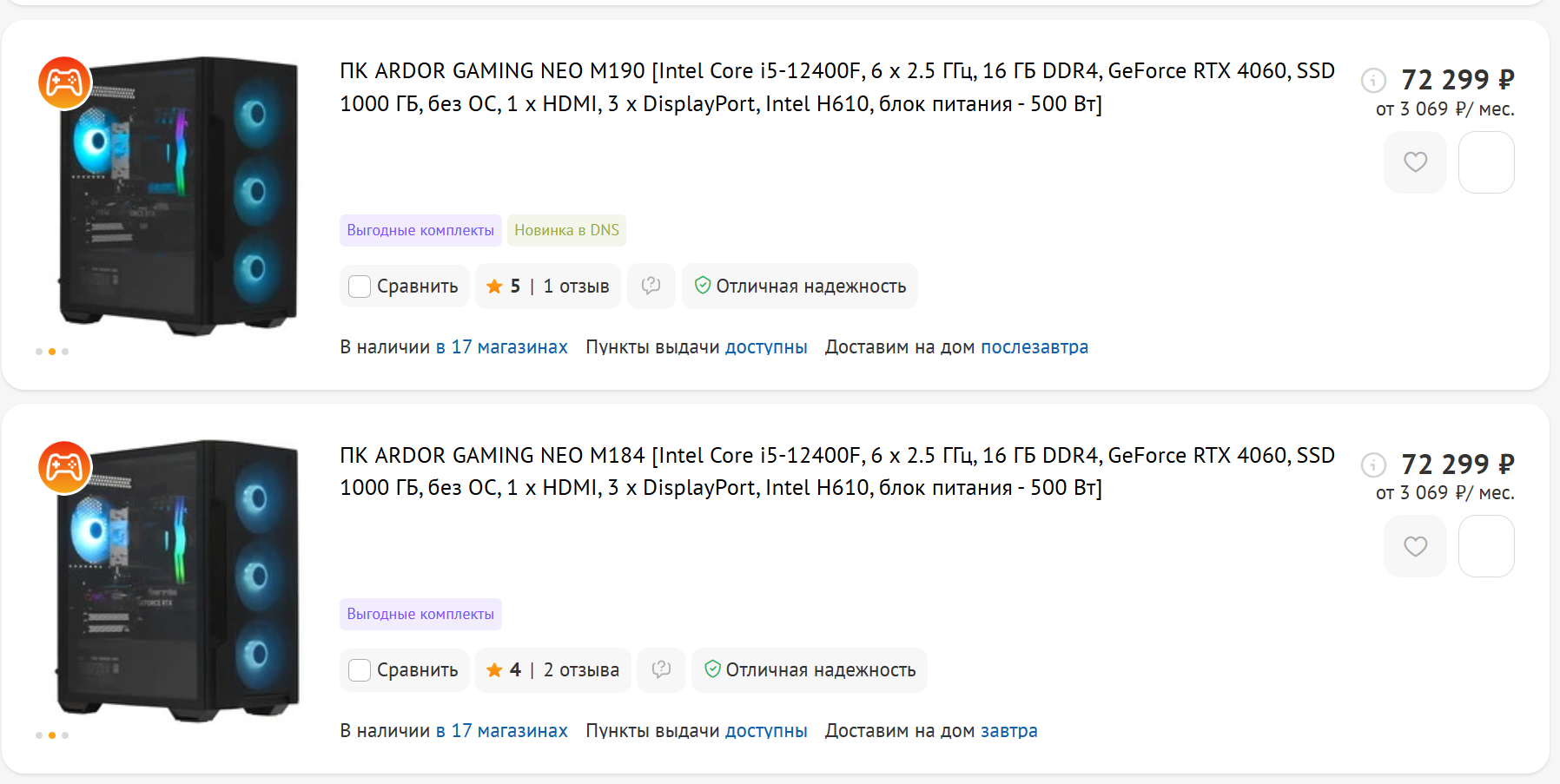Add NEO M184 to favorites heart
Image resolution: width=1560 pixels, height=784 pixels.
pyautogui.click(x=1415, y=546)
